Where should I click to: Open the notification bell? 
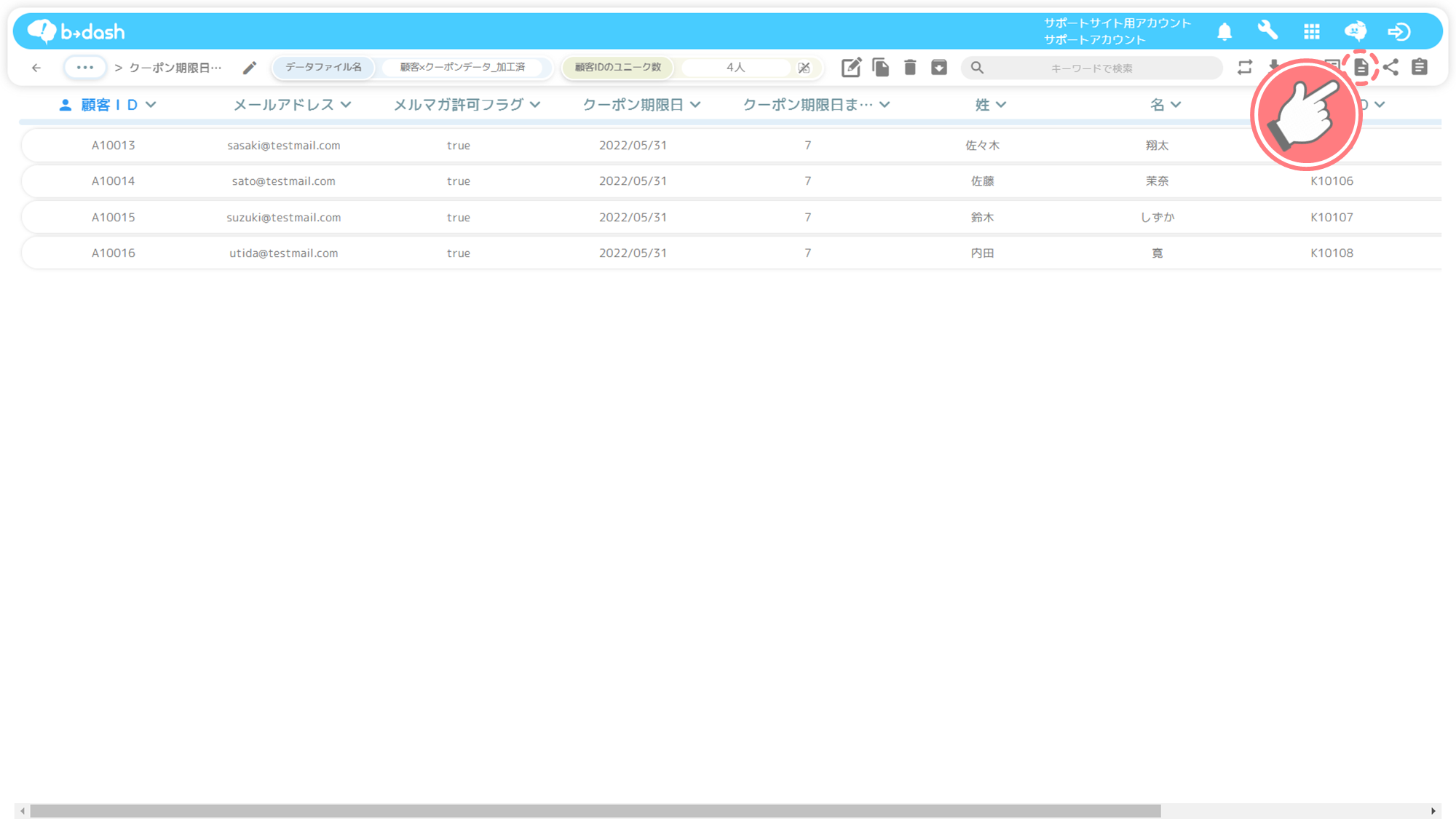(x=1224, y=32)
